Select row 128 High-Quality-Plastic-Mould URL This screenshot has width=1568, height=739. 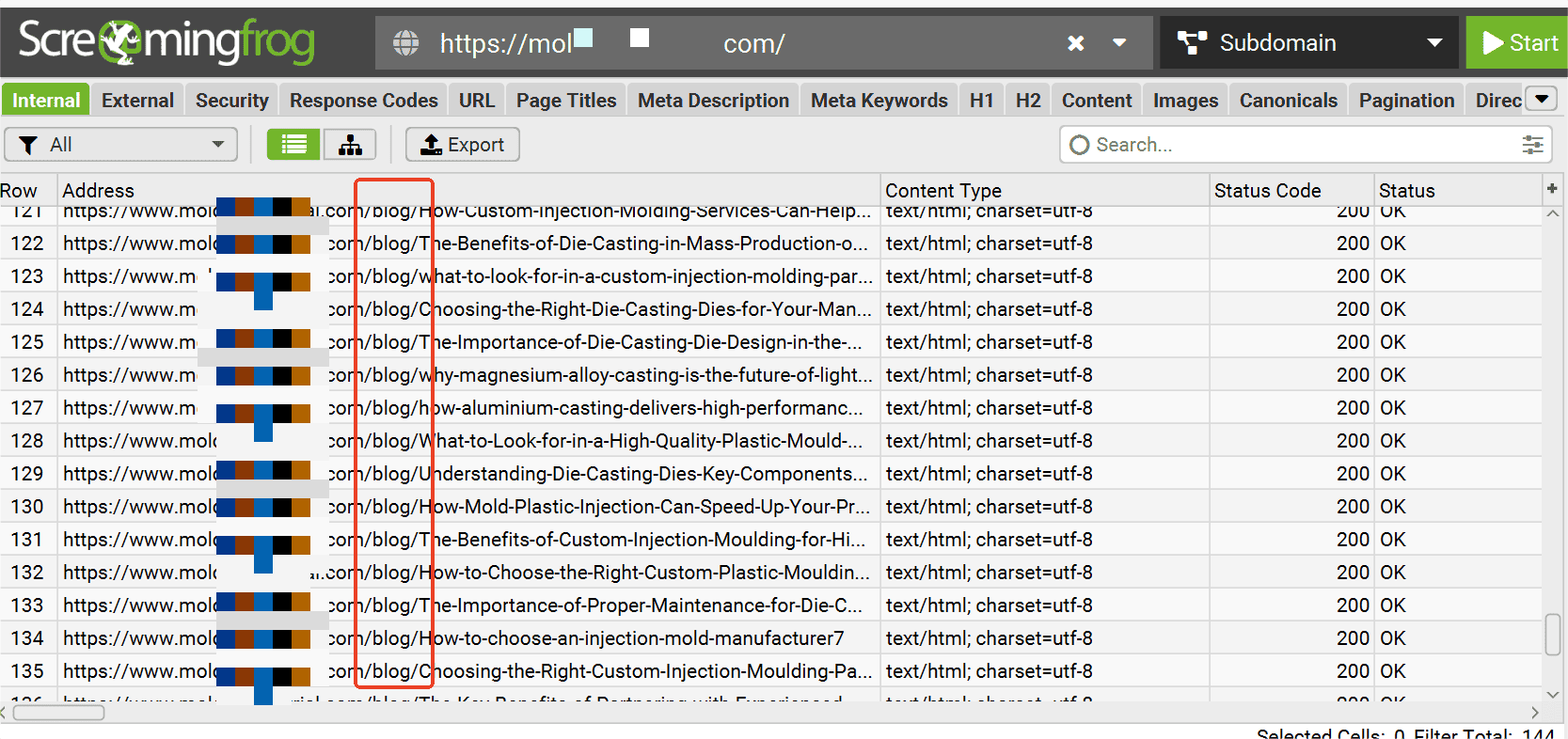[x=468, y=441]
